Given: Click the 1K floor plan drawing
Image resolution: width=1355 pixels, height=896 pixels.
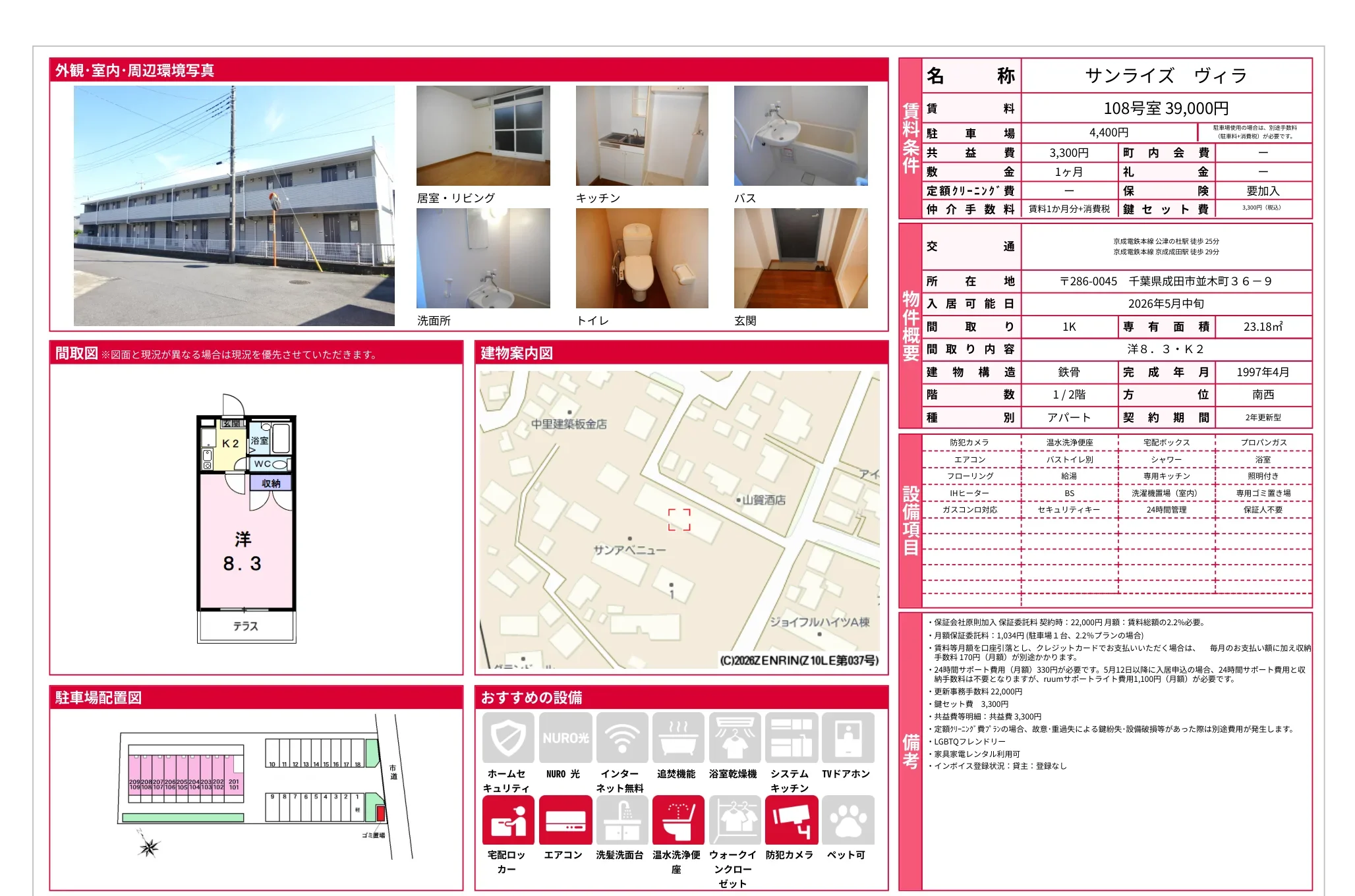Looking at the screenshot, I should pyautogui.click(x=246, y=520).
